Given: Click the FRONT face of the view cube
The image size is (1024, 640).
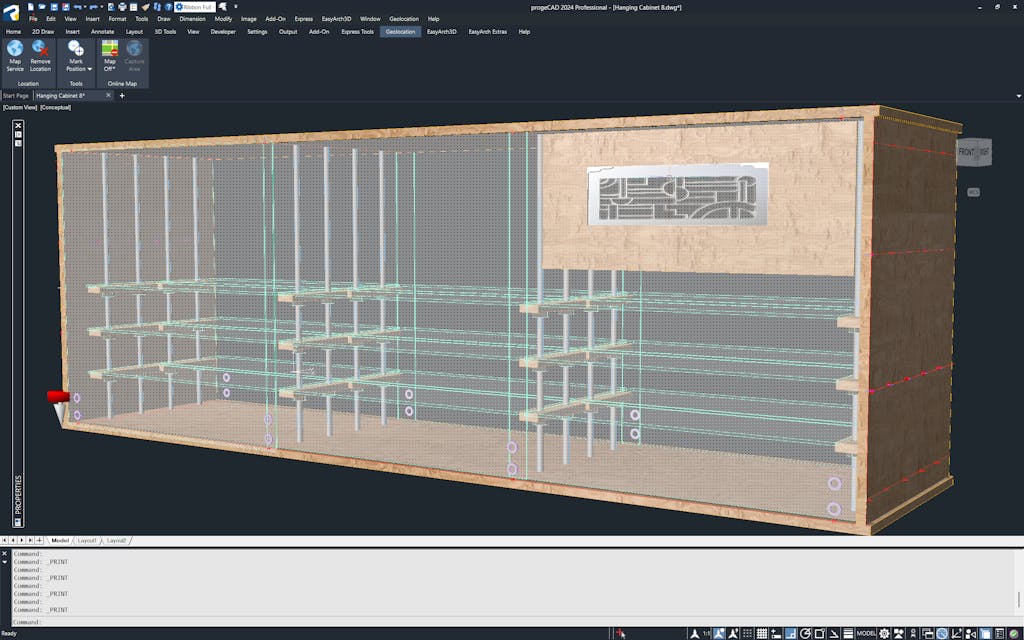Looking at the screenshot, I should (967, 152).
